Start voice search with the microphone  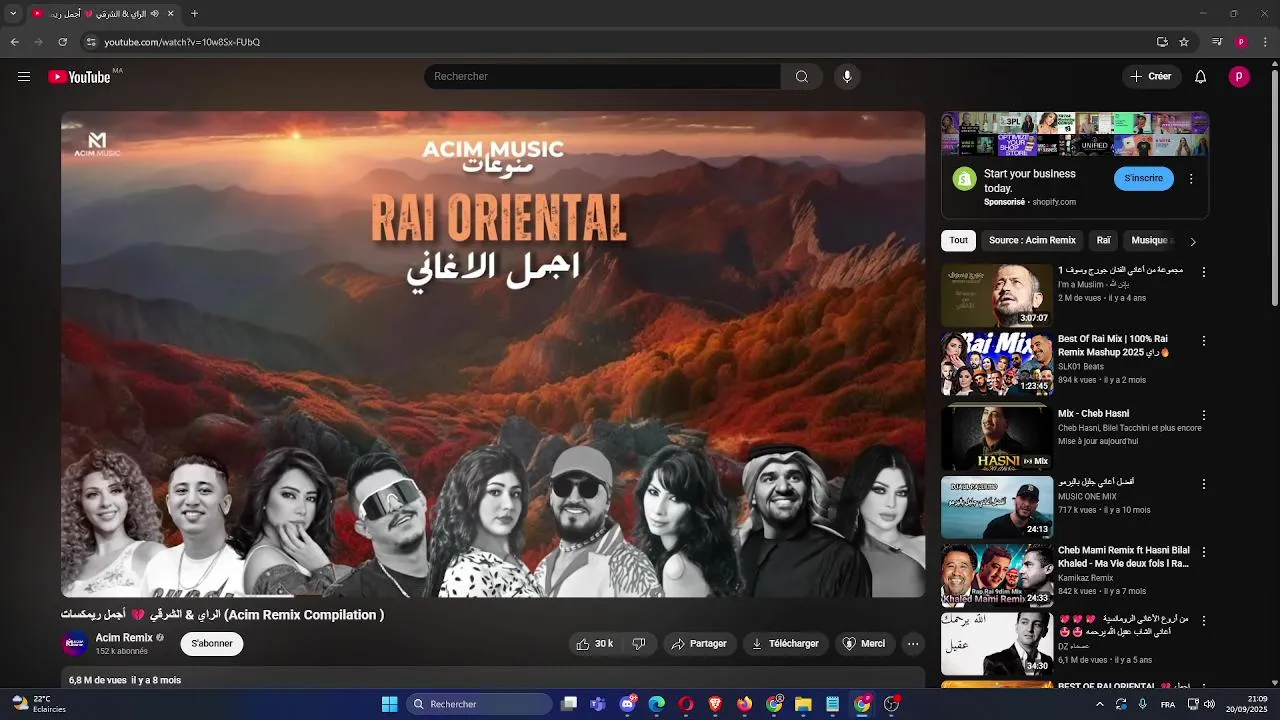pyautogui.click(x=847, y=77)
